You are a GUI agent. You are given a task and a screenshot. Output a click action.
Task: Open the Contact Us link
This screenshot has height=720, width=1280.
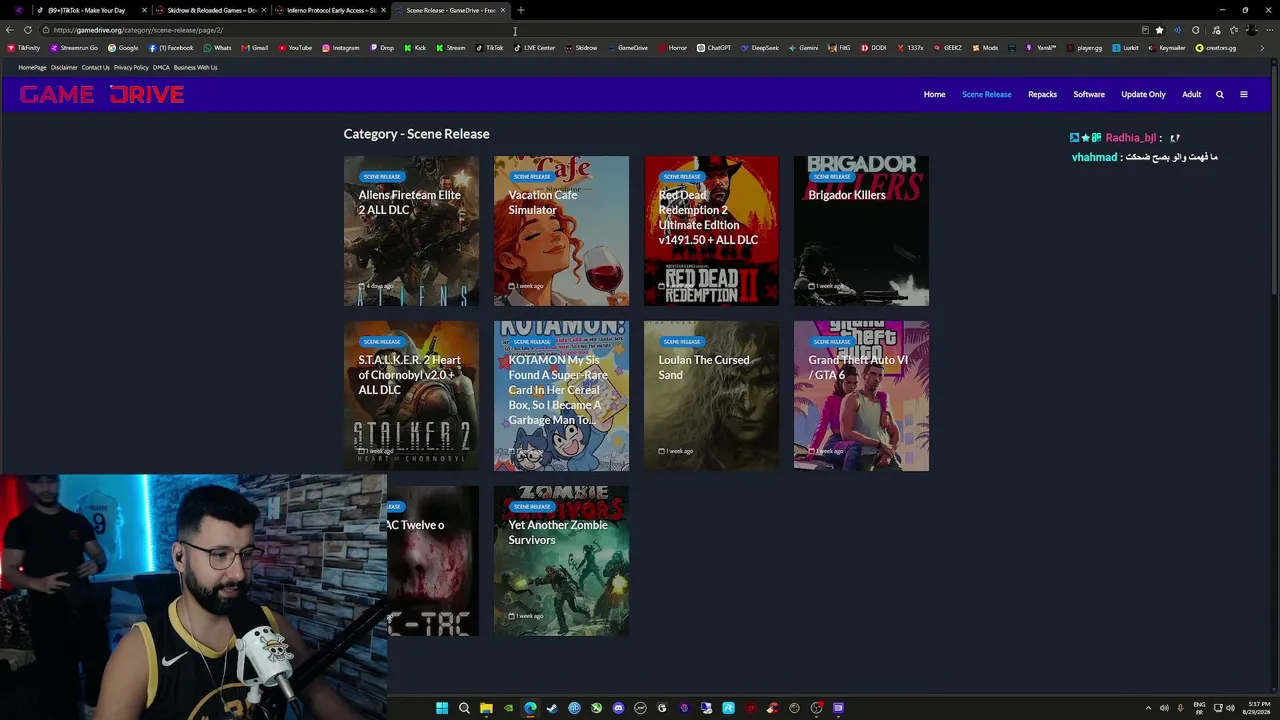95,68
